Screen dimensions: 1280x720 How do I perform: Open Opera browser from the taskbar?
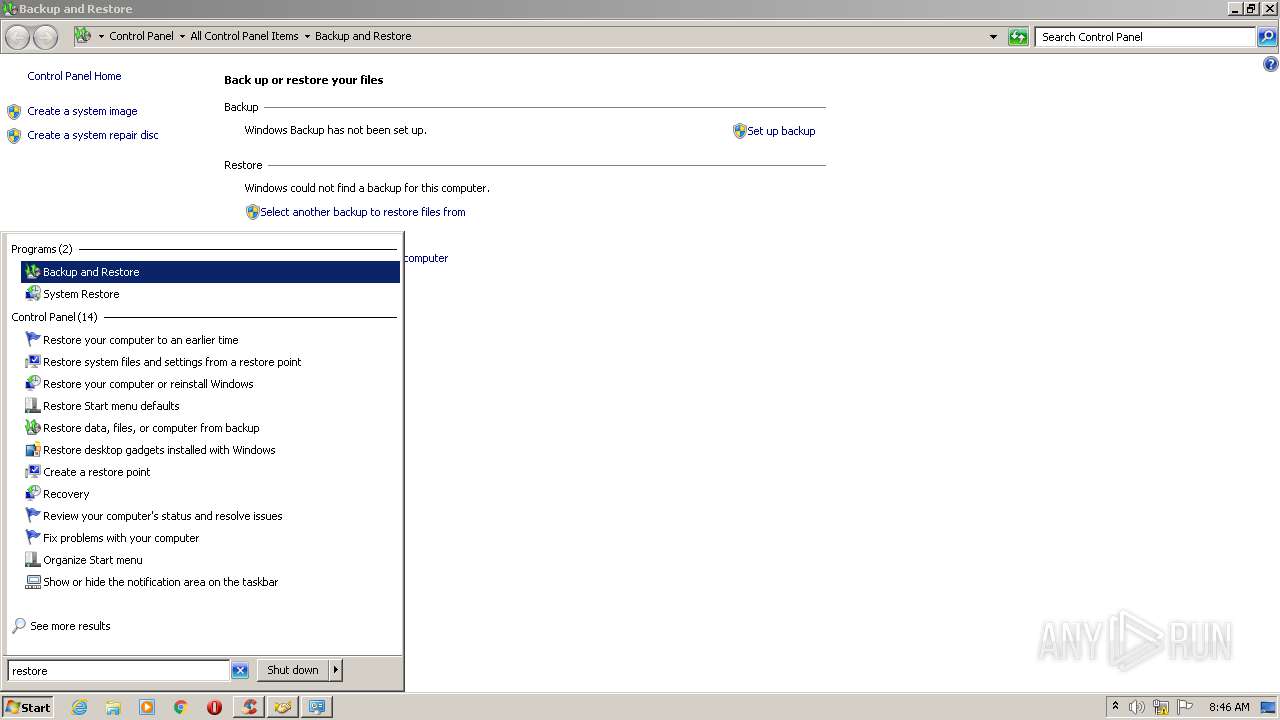214,707
